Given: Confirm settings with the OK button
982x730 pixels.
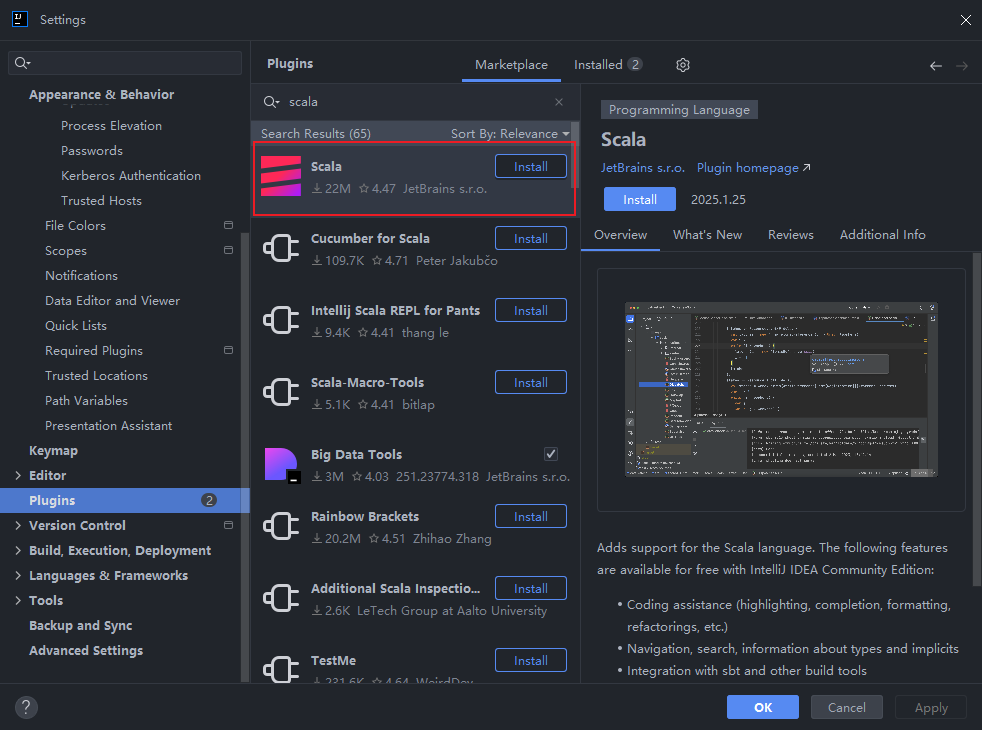Looking at the screenshot, I should 762,707.
